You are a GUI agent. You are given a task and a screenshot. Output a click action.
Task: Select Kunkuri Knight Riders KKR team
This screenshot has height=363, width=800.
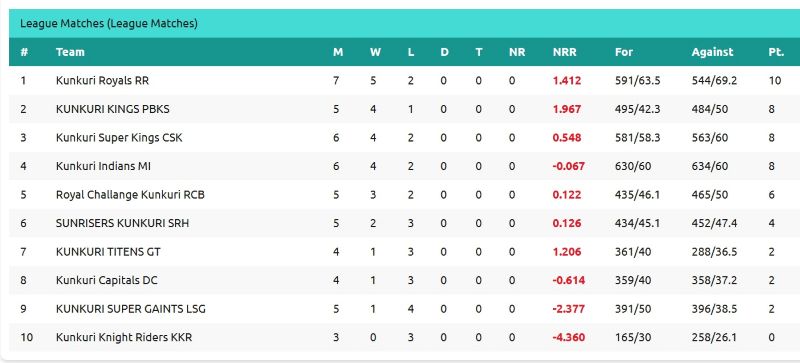pyautogui.click(x=124, y=337)
